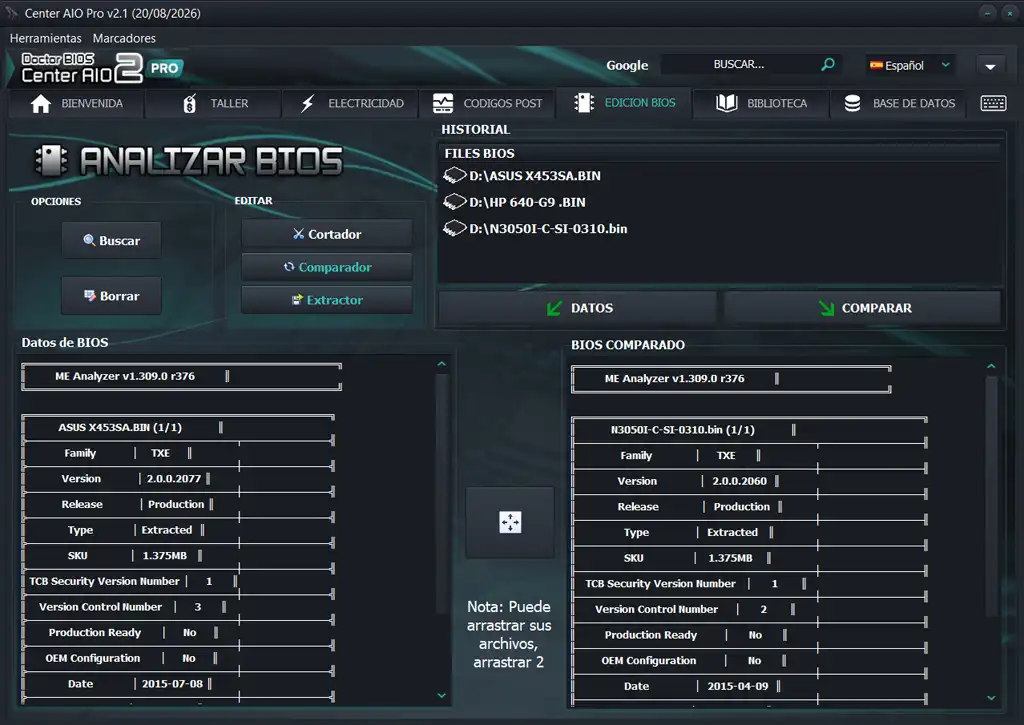Open the ELECTRICIDAD tab
This screenshot has width=1024, height=725.
coord(350,103)
